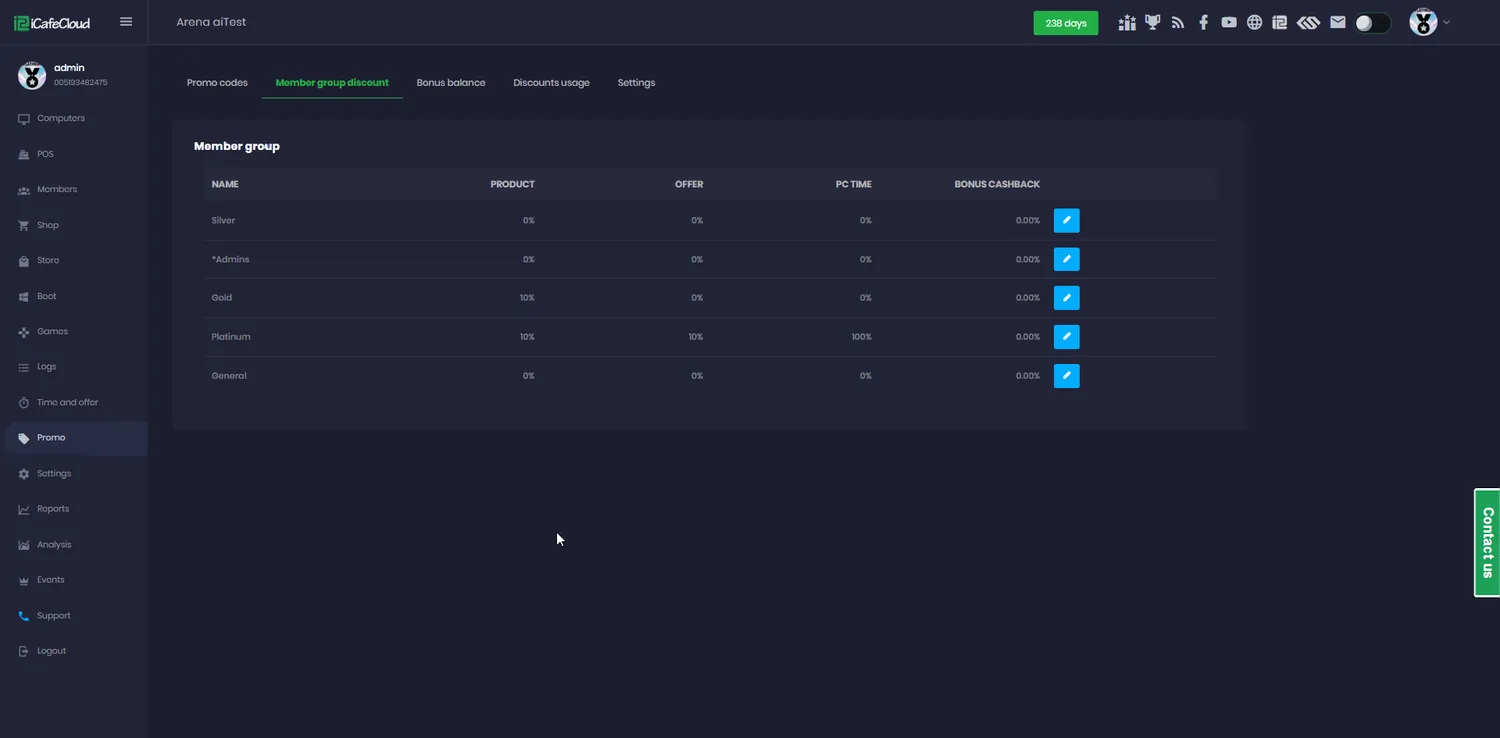1500x738 pixels.
Task: Go to the Discounts usage tab
Action: coord(551,83)
